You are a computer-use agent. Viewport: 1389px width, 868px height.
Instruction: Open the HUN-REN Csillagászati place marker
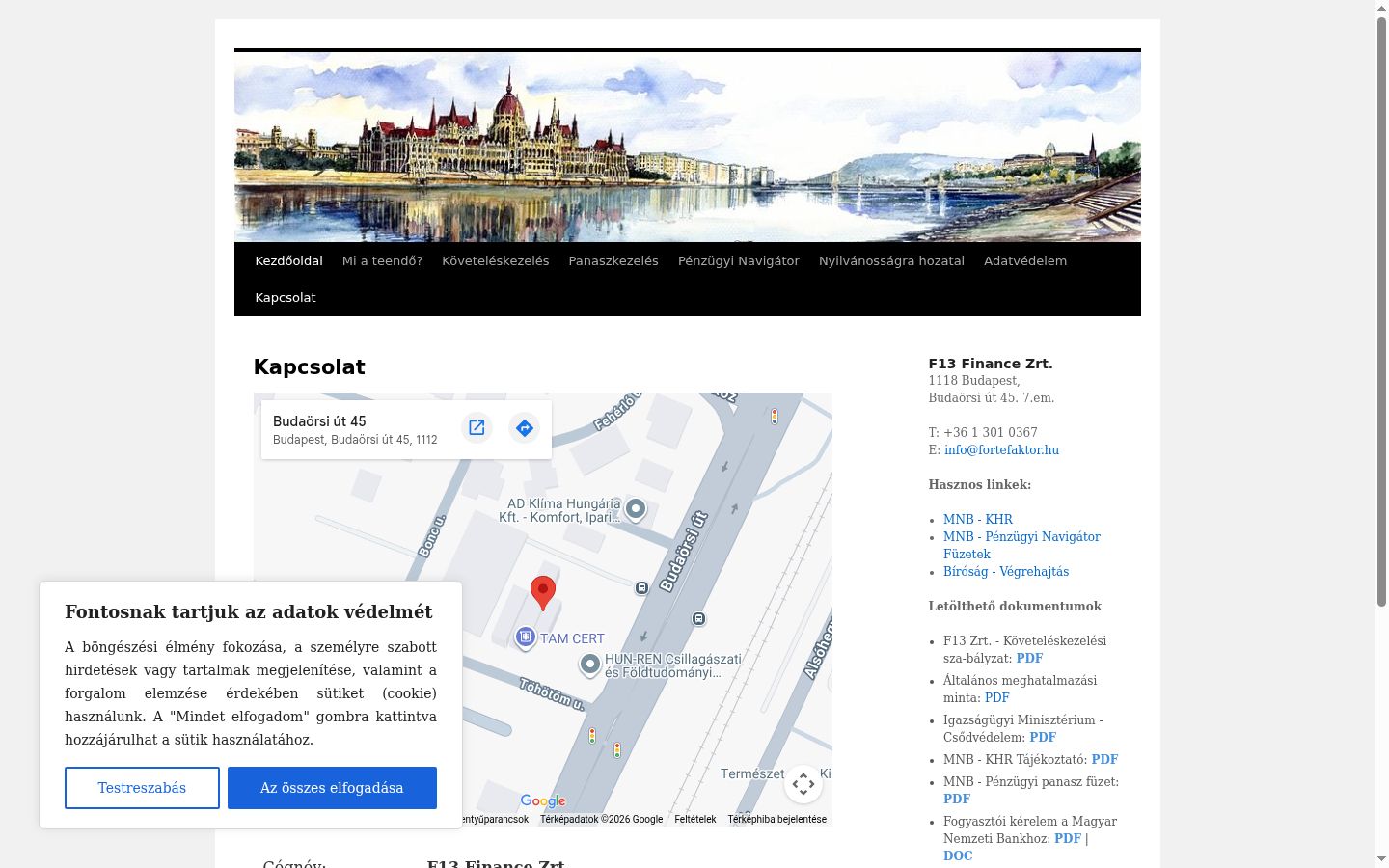(590, 665)
